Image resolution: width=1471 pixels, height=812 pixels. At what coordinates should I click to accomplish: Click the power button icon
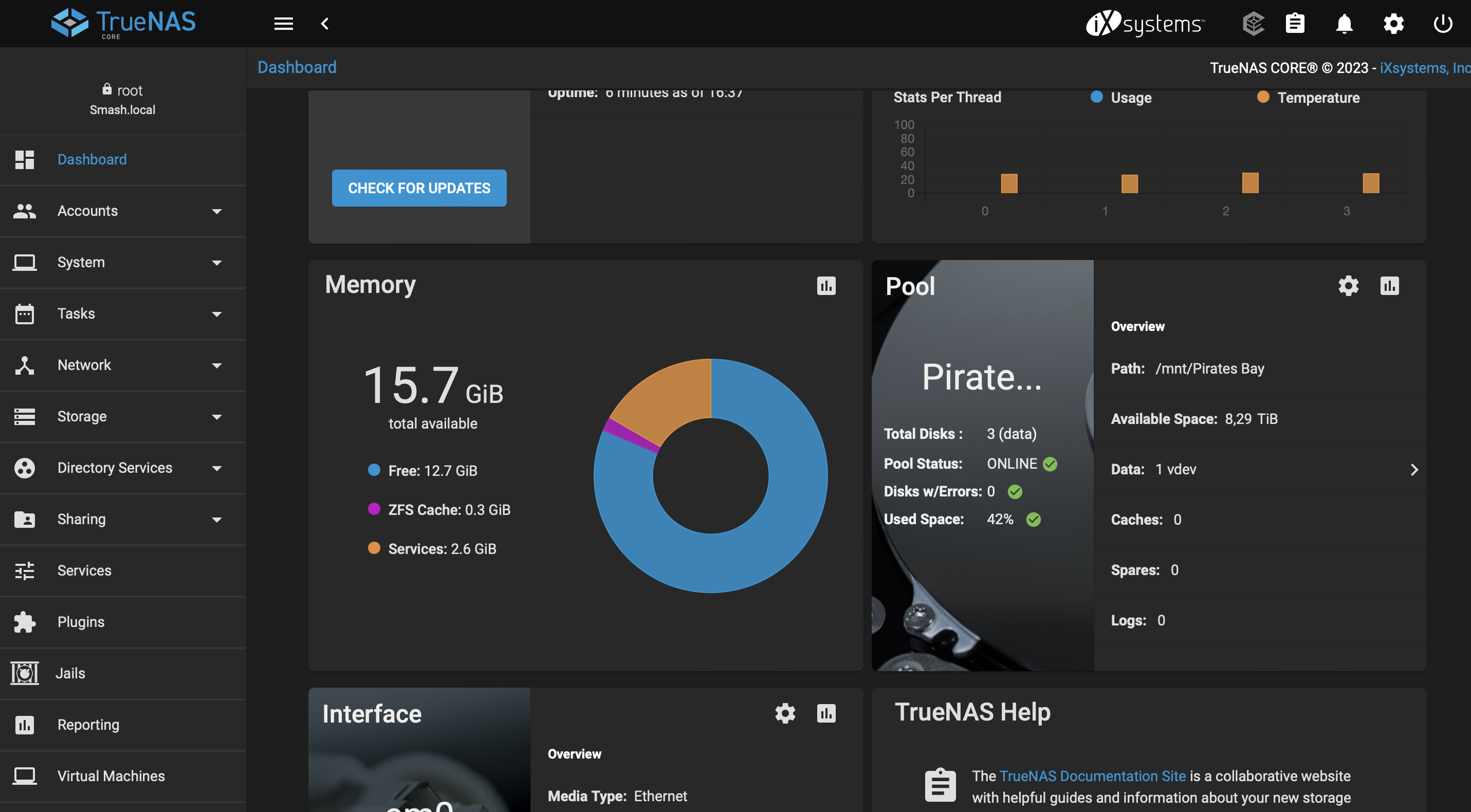(x=1442, y=24)
